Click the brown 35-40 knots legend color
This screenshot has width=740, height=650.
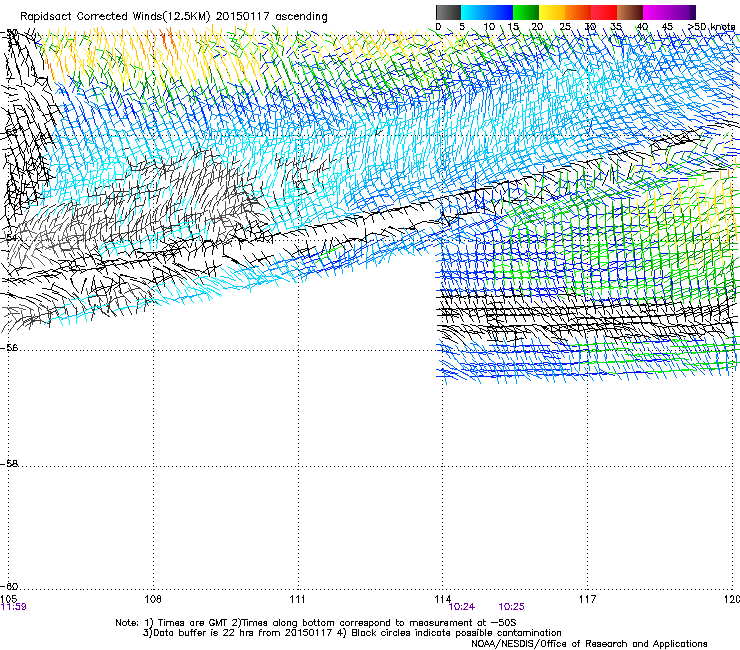(x=630, y=12)
